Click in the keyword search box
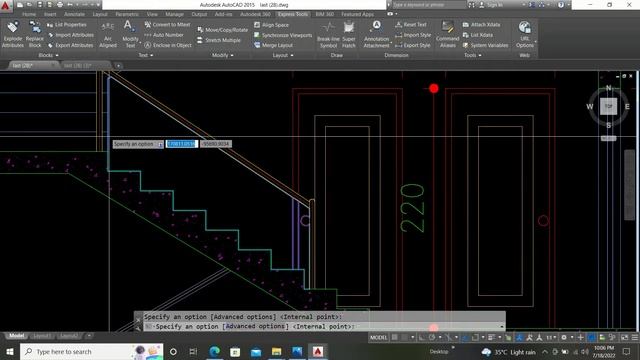This screenshot has height=360, width=640. pos(429,5)
